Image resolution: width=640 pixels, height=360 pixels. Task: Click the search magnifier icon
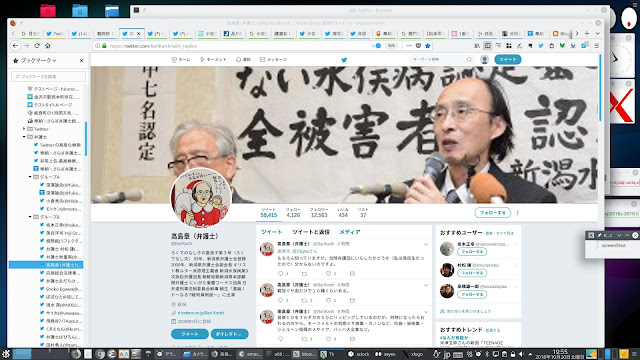469,60
